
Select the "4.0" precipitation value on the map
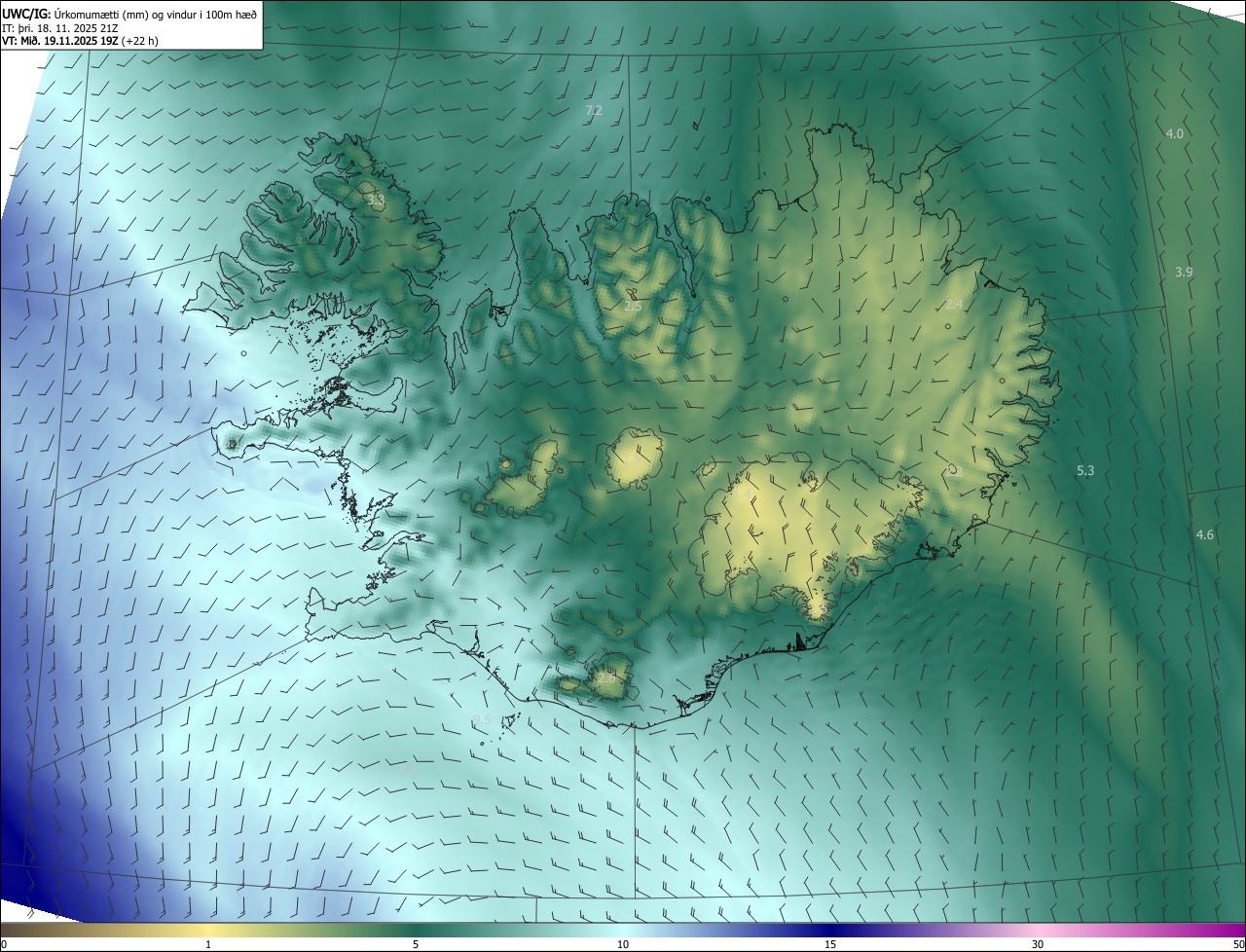point(1175,133)
